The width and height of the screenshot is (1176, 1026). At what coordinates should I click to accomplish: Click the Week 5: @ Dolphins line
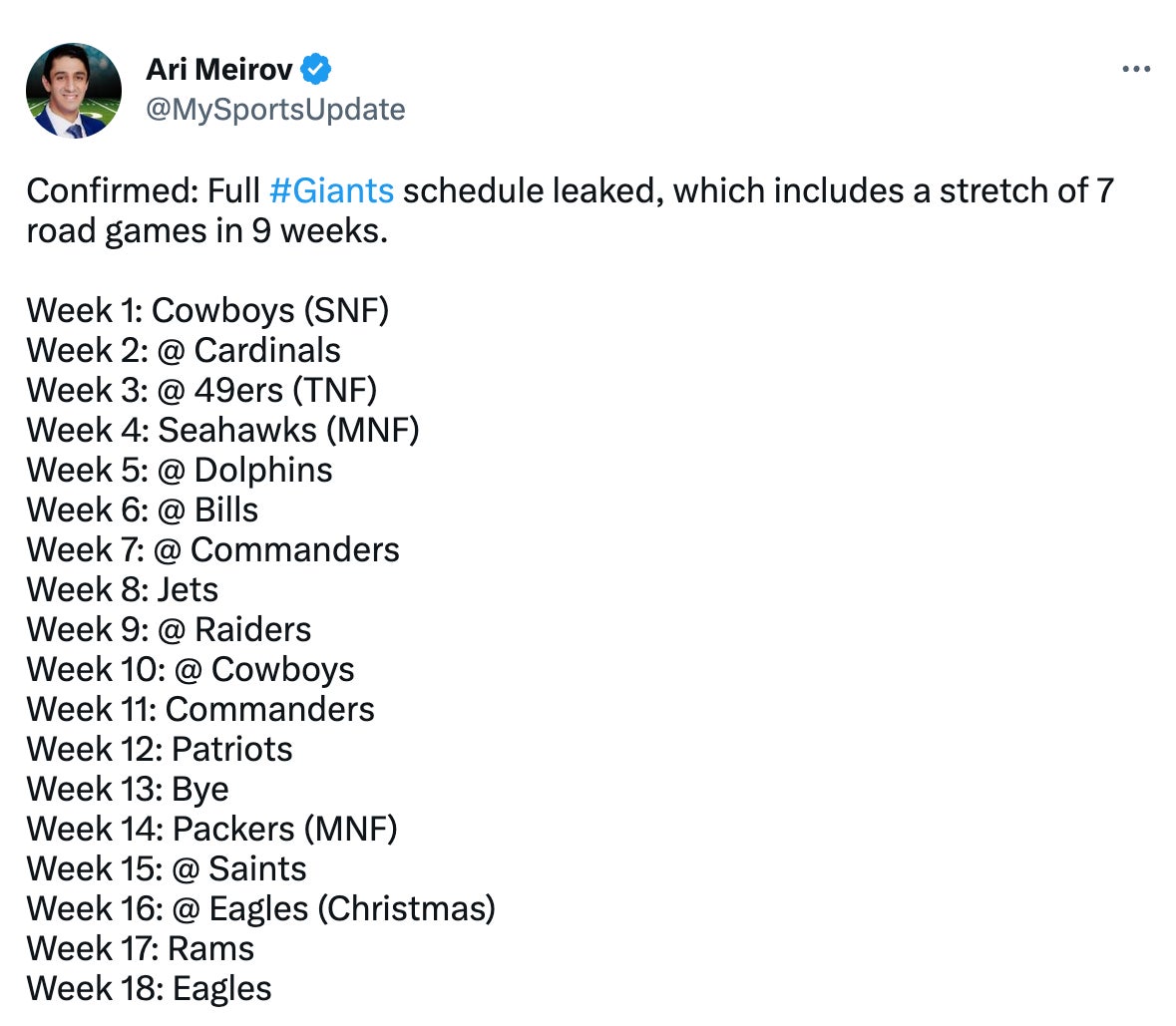(x=180, y=470)
